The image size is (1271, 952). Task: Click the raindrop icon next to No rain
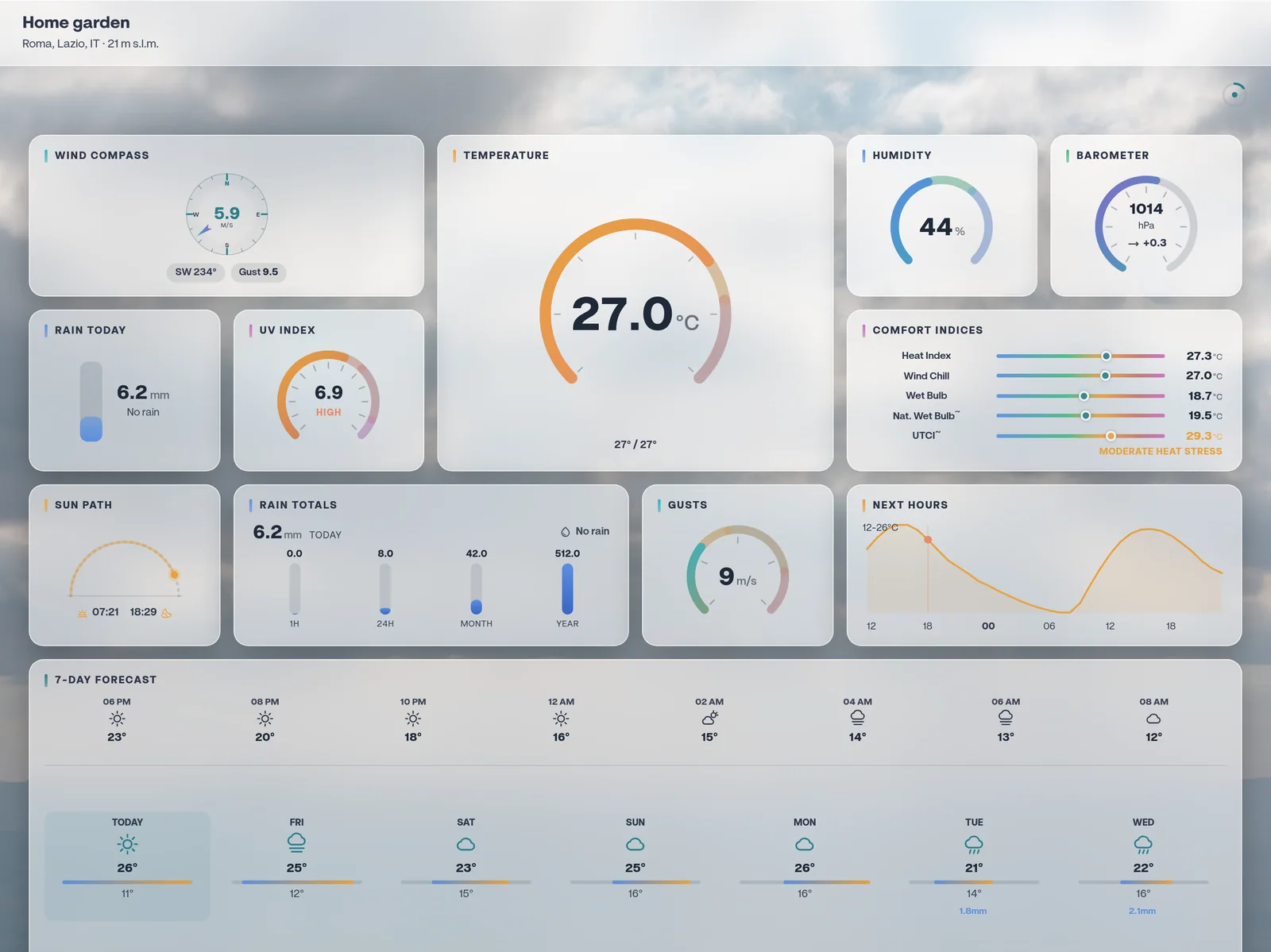tap(566, 531)
